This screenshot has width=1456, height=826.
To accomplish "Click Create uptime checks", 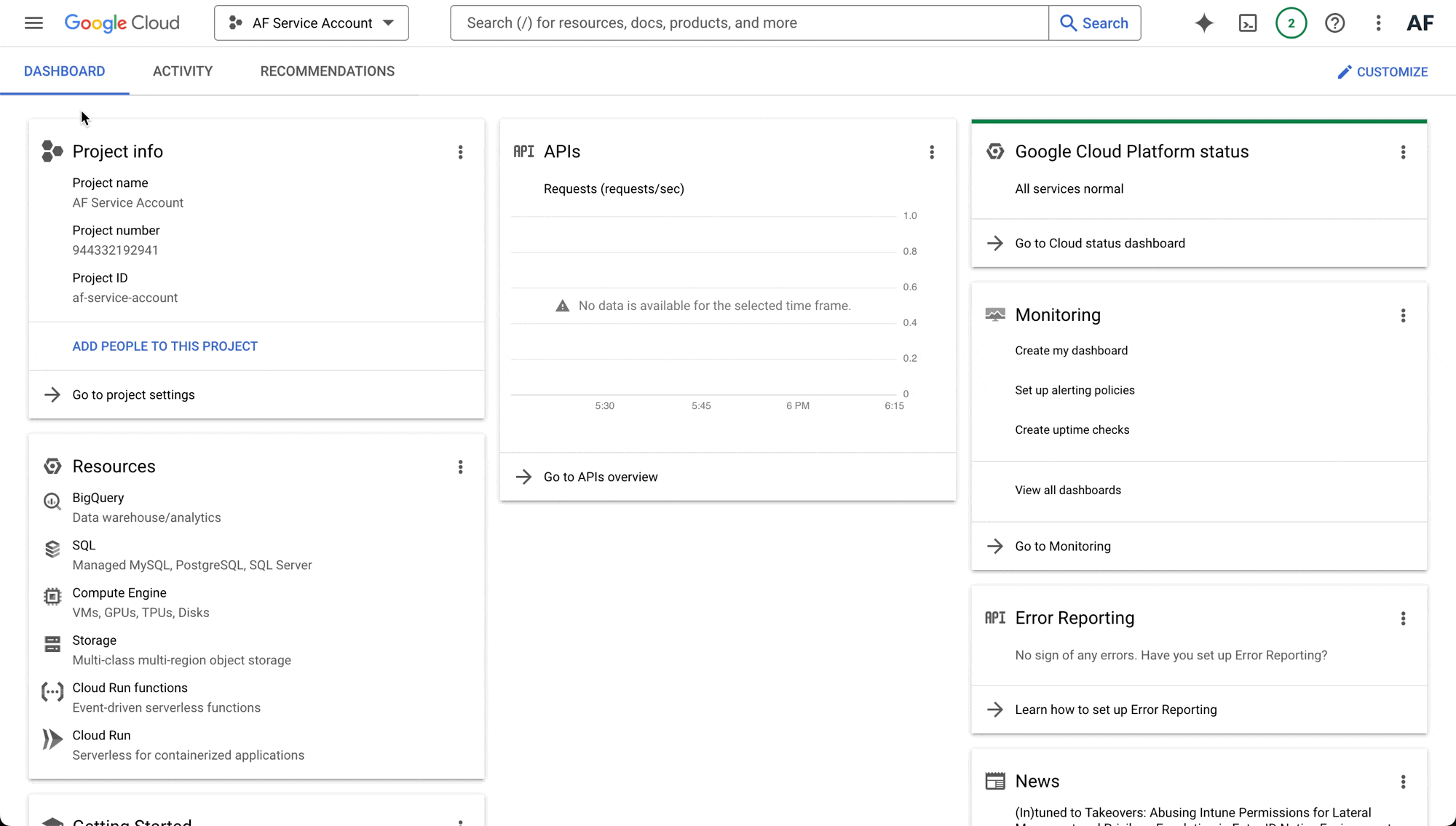I will 1072,430.
